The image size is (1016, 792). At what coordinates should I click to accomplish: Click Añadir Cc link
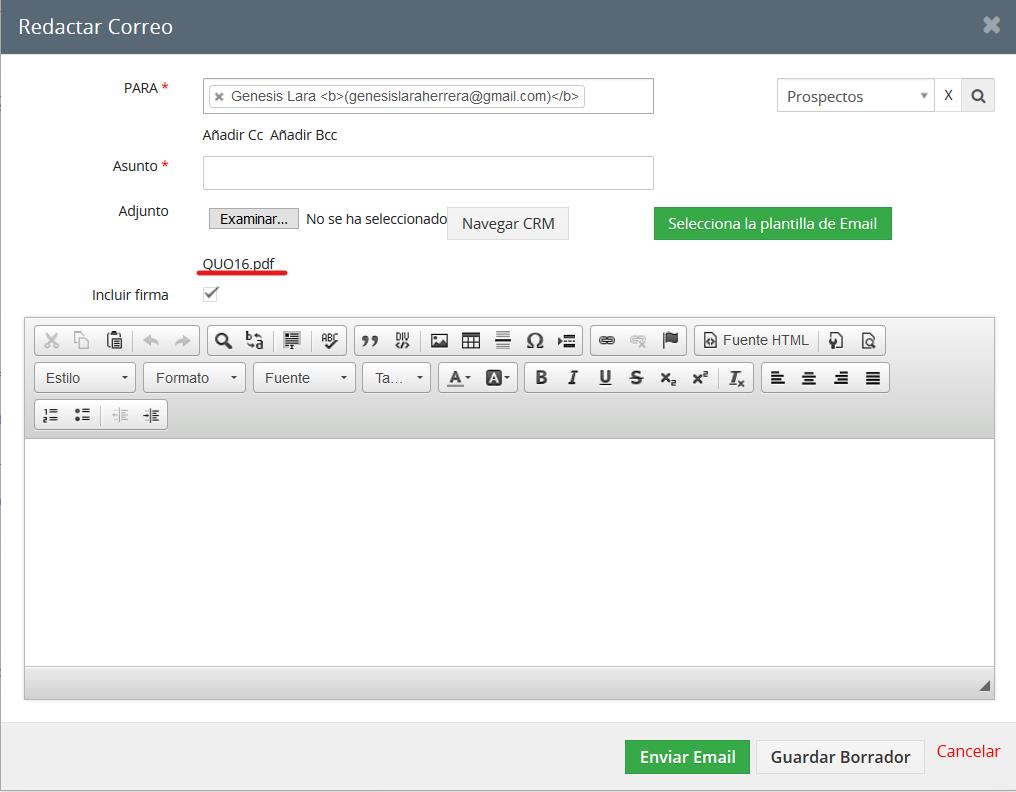click(233, 135)
